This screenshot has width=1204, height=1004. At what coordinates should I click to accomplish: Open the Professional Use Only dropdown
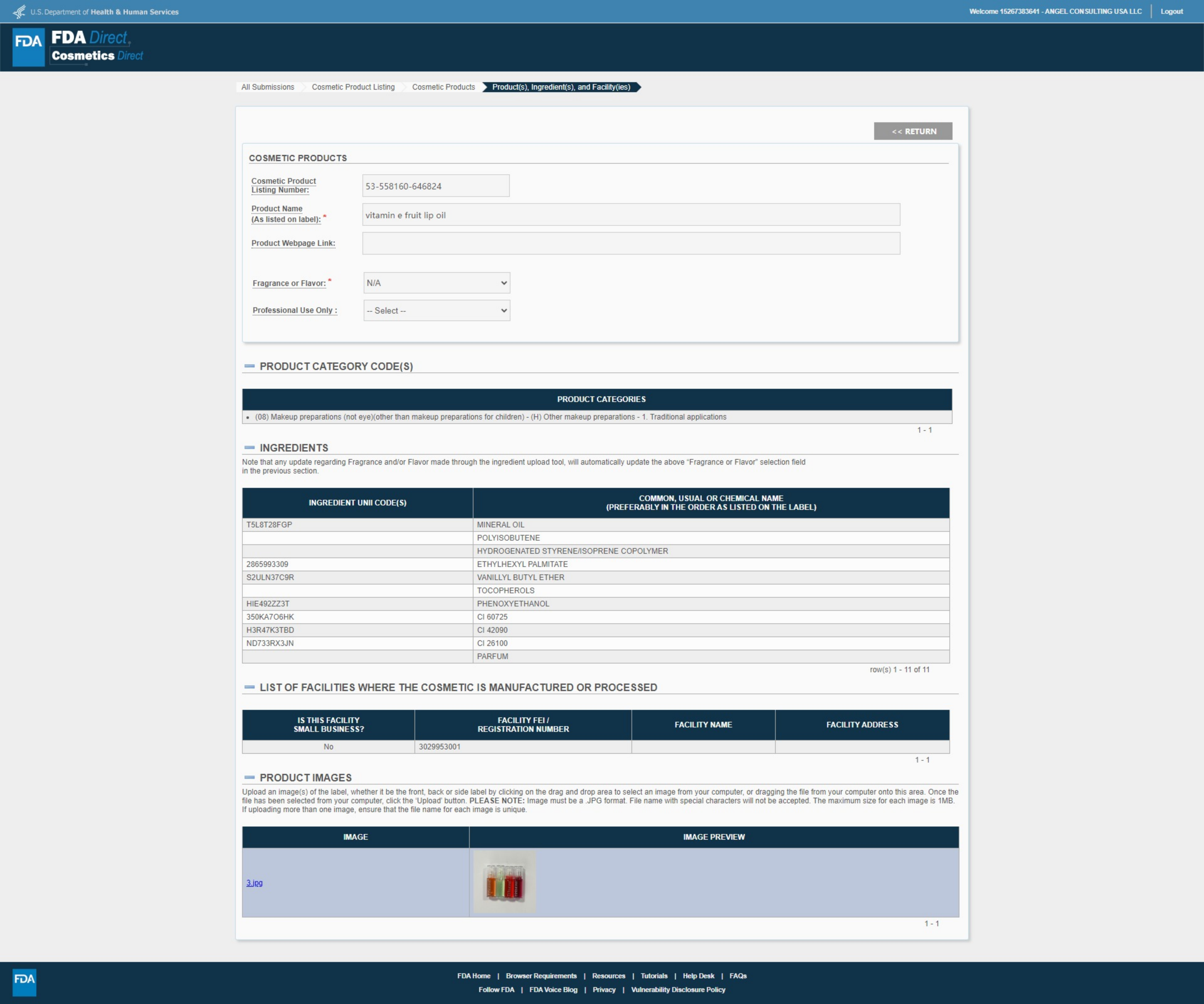point(436,310)
